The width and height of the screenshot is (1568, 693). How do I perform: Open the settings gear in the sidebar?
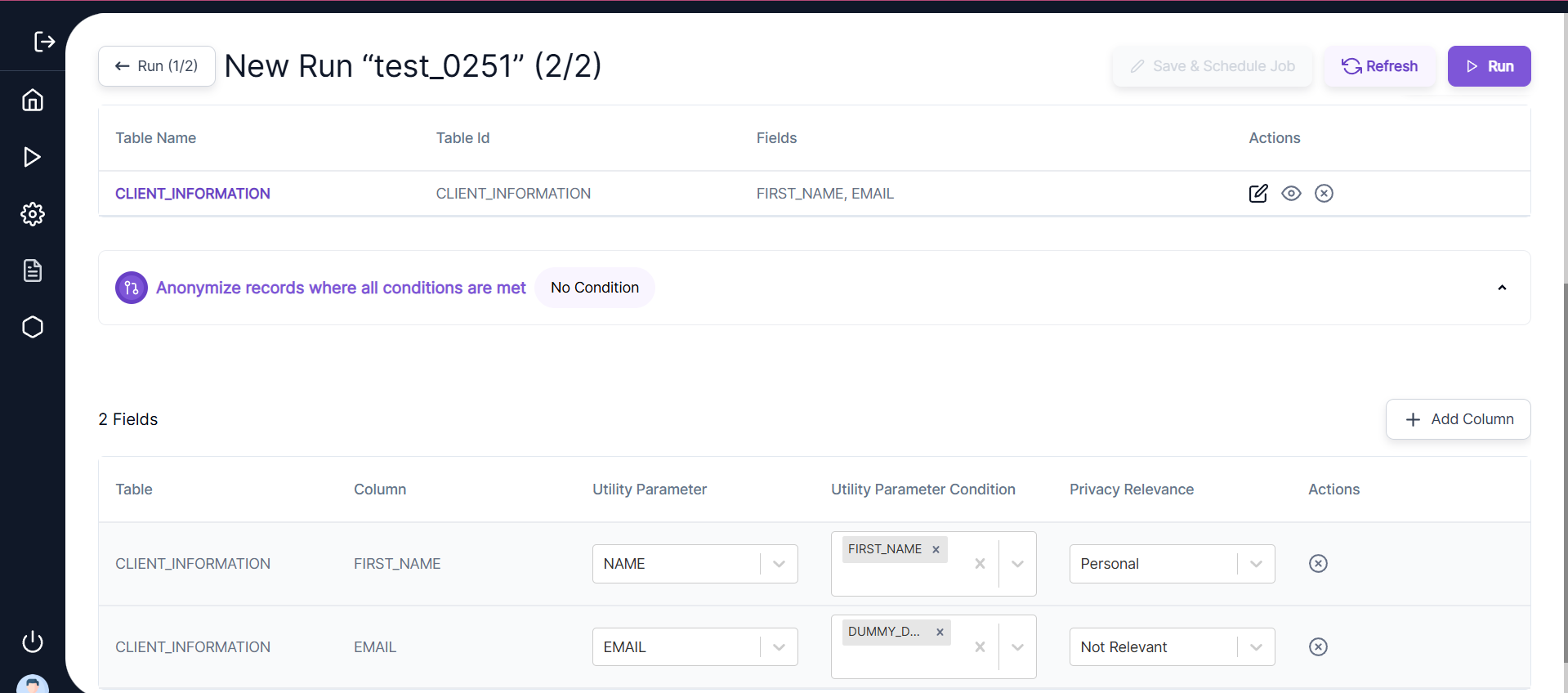(33, 214)
